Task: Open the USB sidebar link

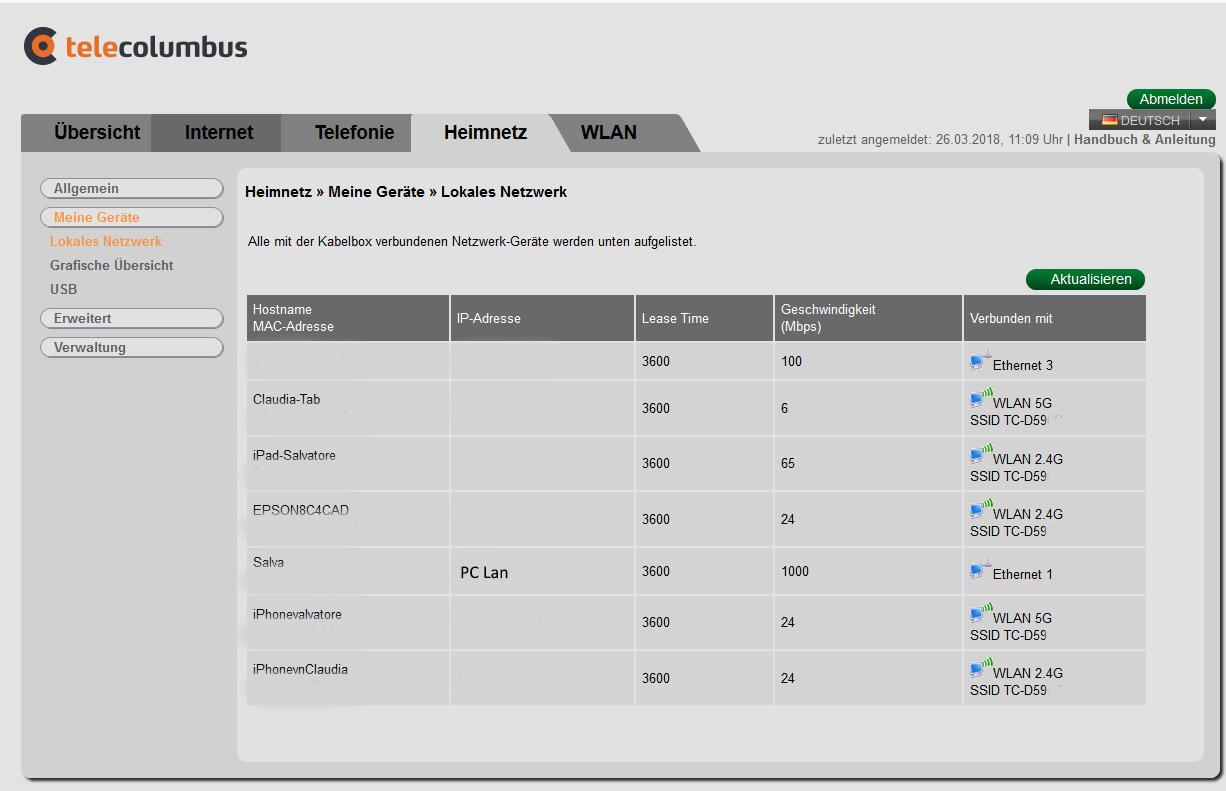Action: pyautogui.click(x=63, y=289)
